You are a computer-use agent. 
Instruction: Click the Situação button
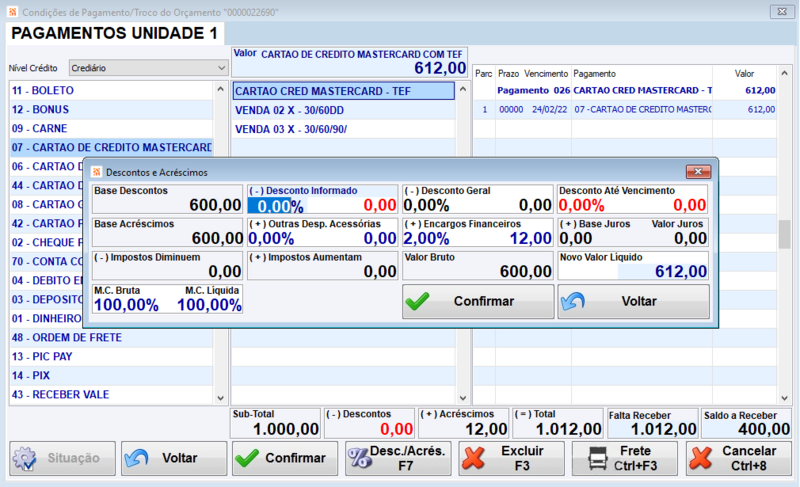pyautogui.click(x=62, y=458)
